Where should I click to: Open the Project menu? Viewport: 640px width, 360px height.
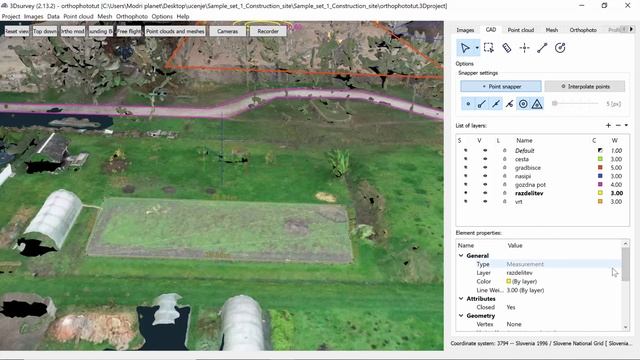(11, 16)
